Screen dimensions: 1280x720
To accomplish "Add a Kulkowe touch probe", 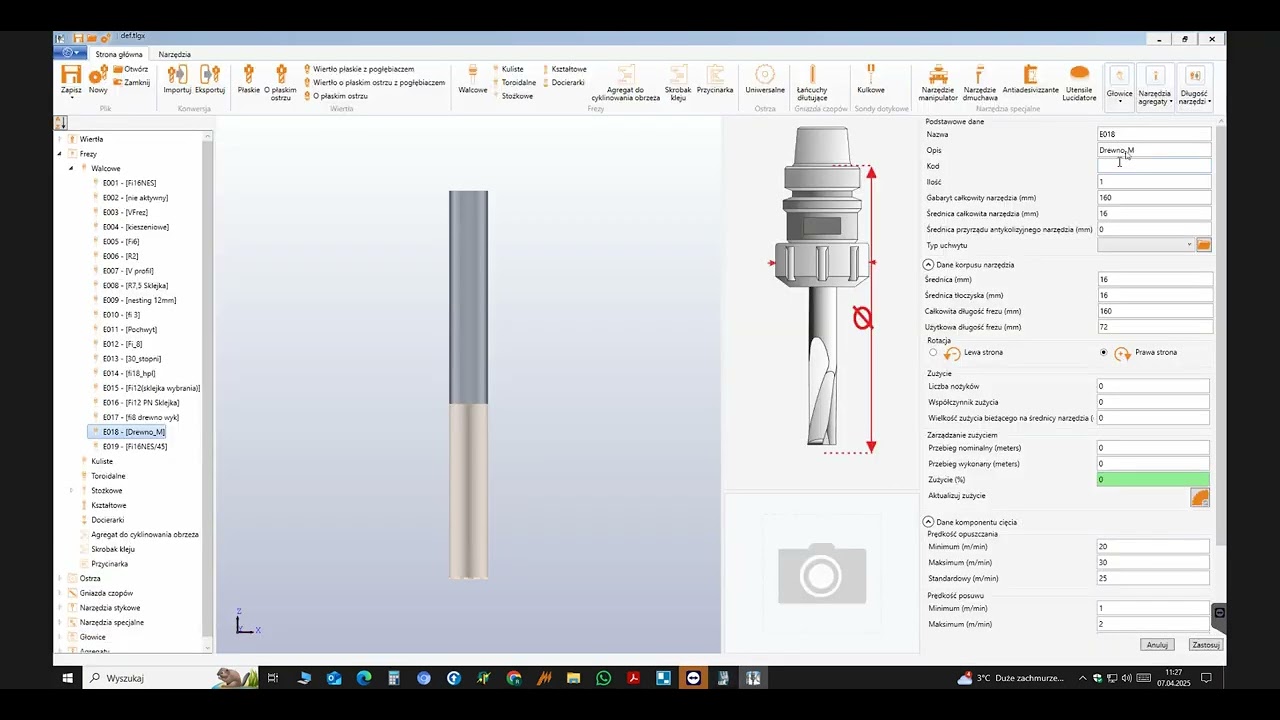I will [871, 79].
